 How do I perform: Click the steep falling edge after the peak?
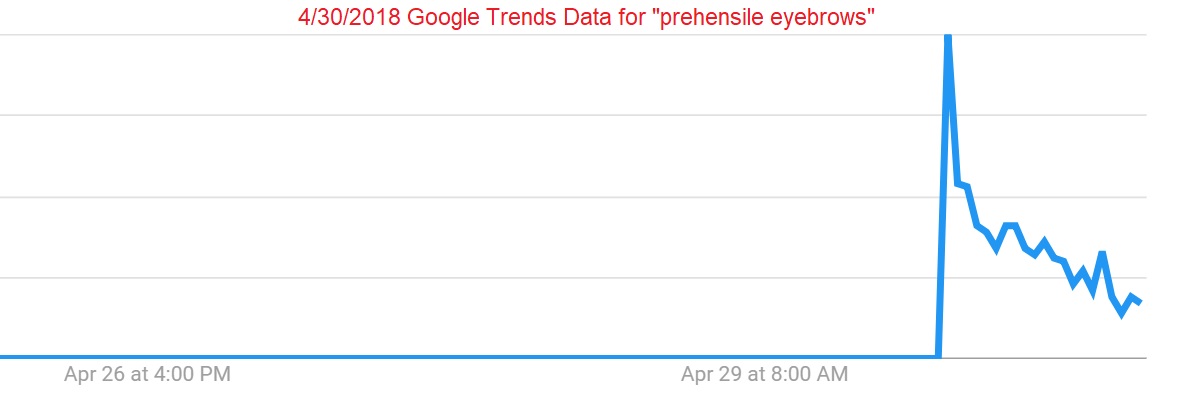point(952,111)
